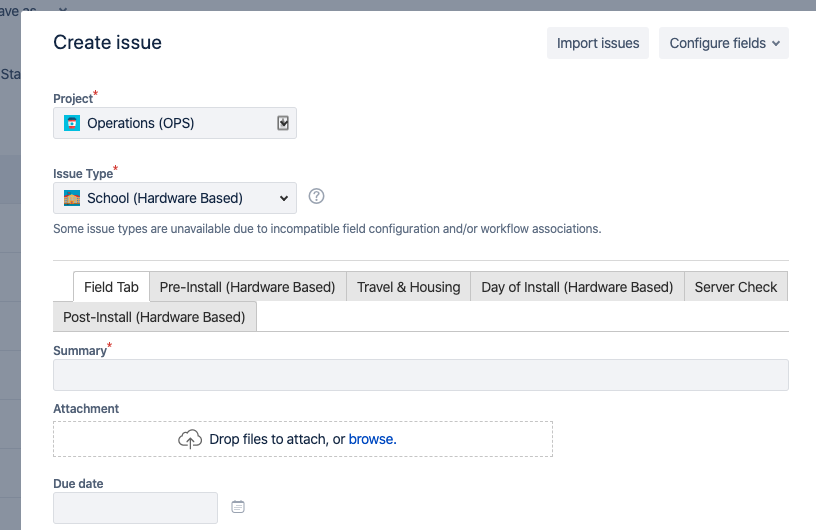Switch to the Travel & Housing tab

point(409,287)
